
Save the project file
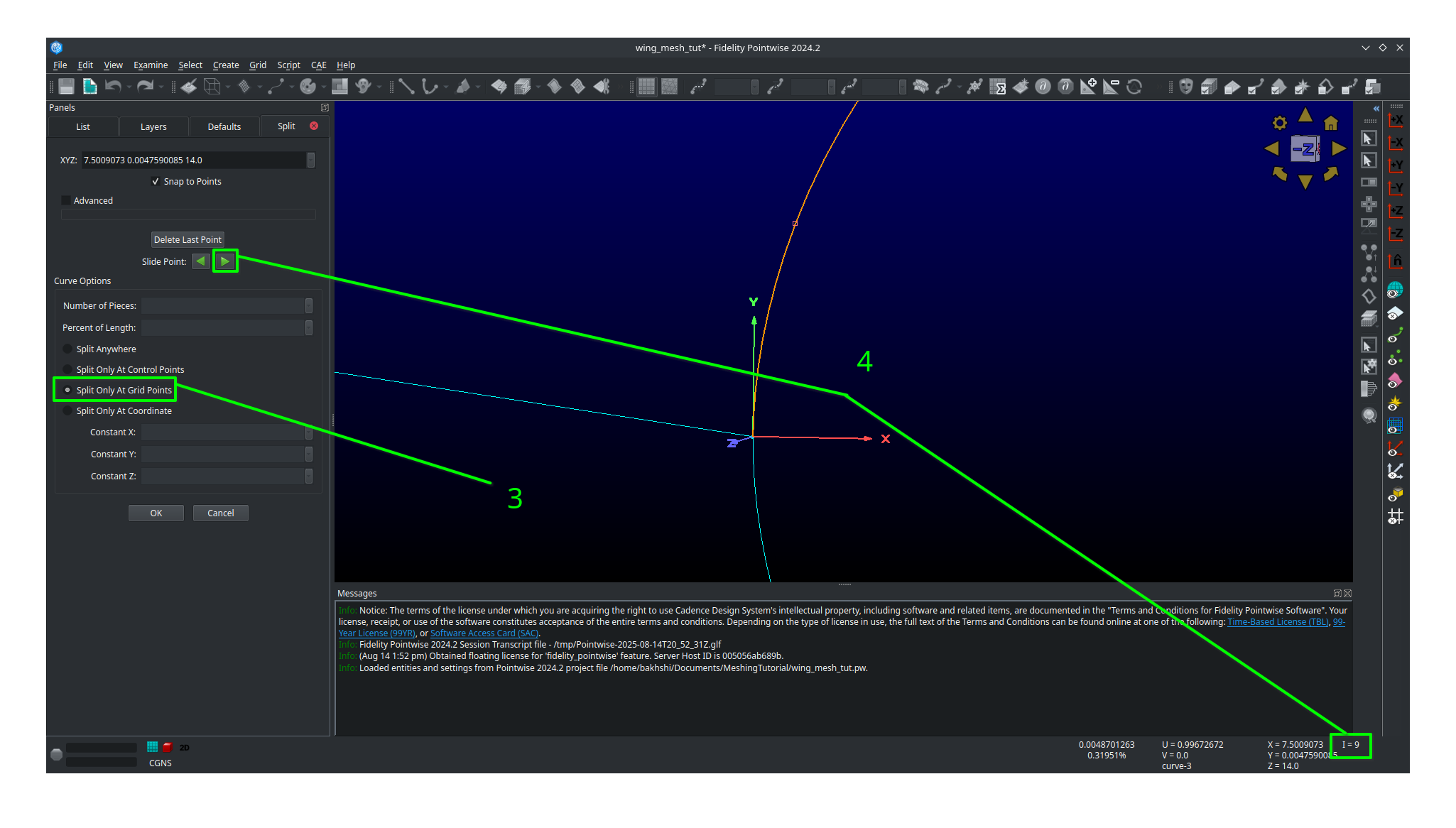click(x=65, y=86)
